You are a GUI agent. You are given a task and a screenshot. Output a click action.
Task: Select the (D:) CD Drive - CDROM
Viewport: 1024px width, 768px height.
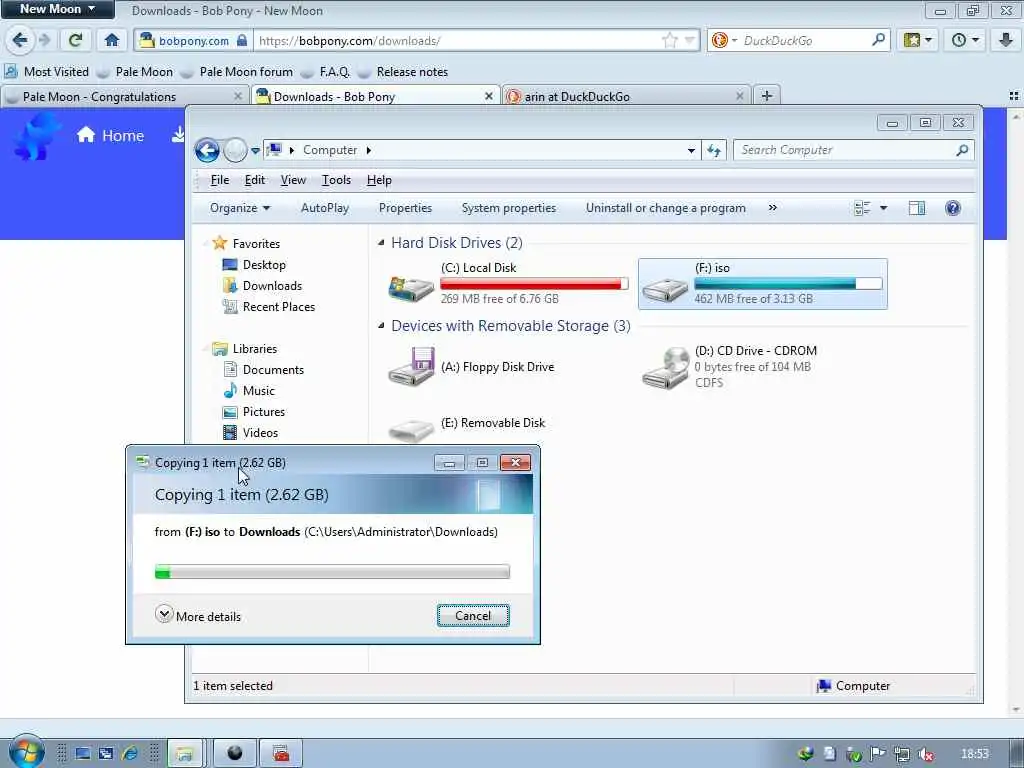coord(729,367)
